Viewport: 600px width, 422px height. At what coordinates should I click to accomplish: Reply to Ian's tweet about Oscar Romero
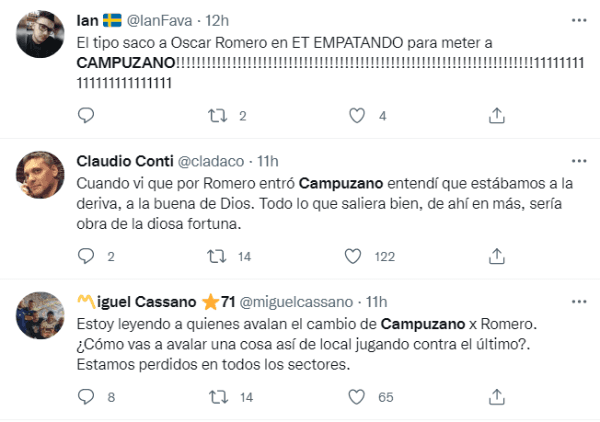(x=87, y=116)
